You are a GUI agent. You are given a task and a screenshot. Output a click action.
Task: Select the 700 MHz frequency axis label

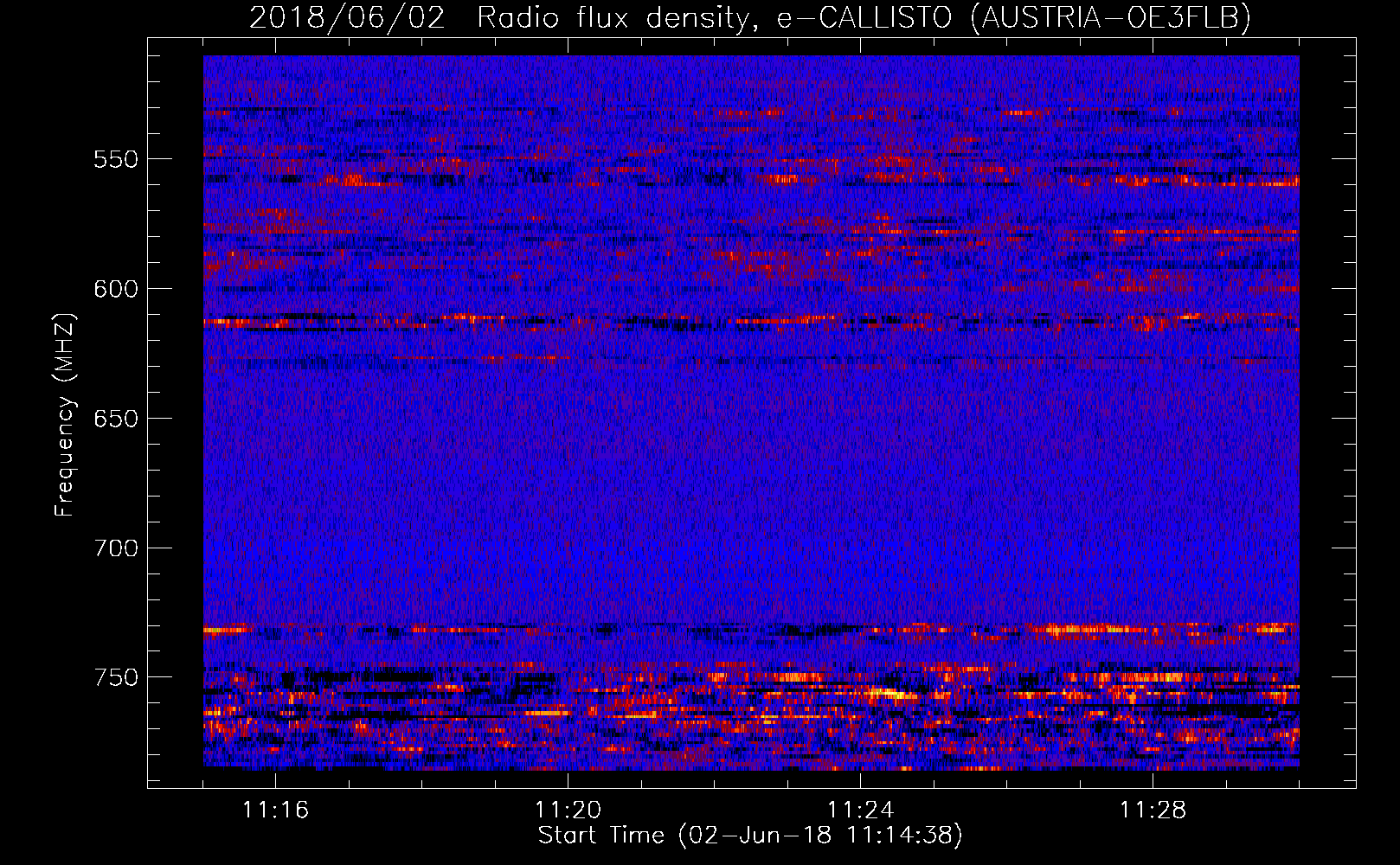[x=116, y=548]
